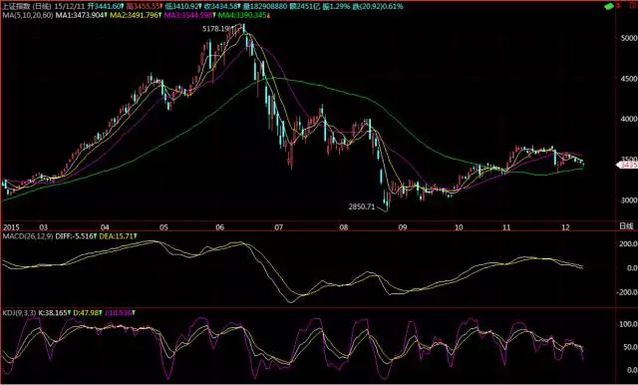
Task: Click the 5178.19 high price annotation
Action: click(x=216, y=29)
